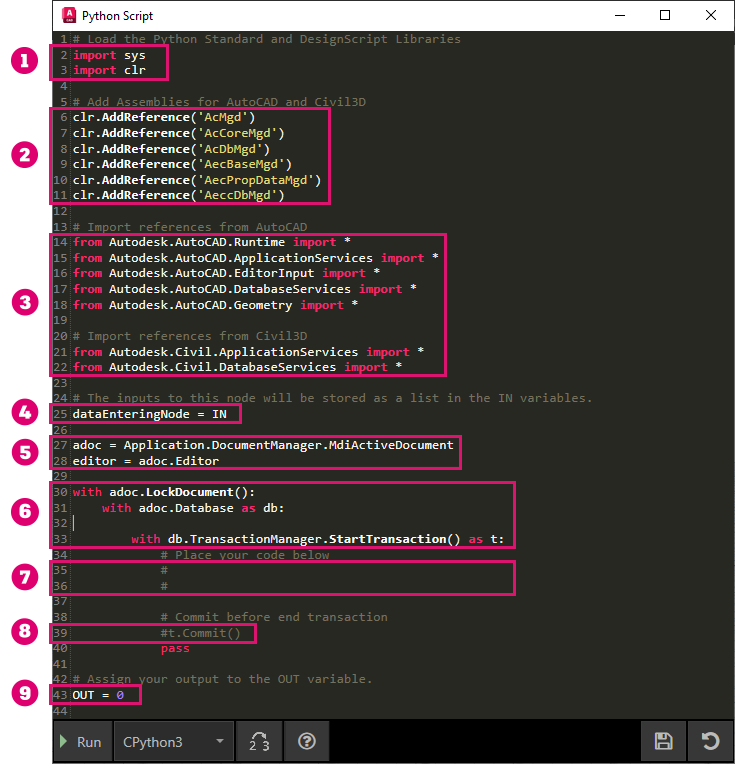Maximize the Python Script window
Image resolution: width=735 pixels, height=764 pixels.
[665, 15]
